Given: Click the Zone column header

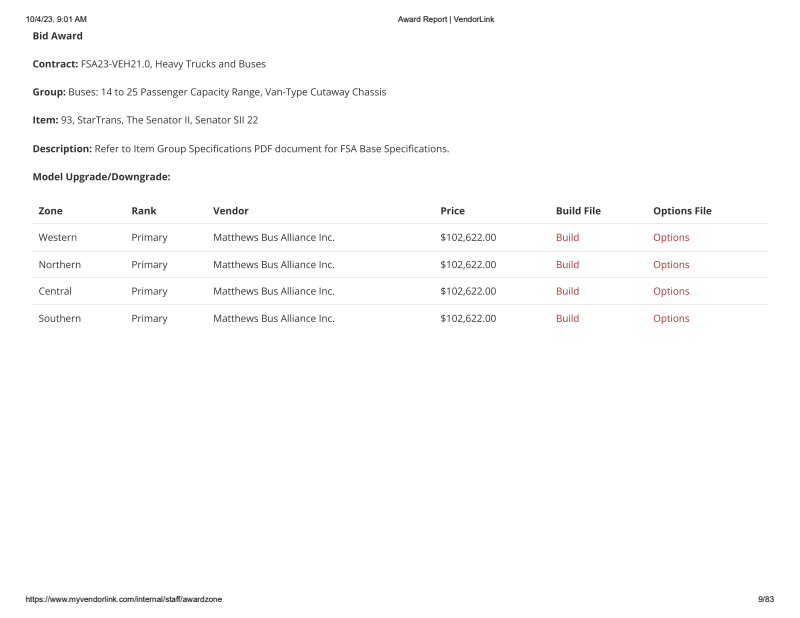Looking at the screenshot, I should (50, 211).
